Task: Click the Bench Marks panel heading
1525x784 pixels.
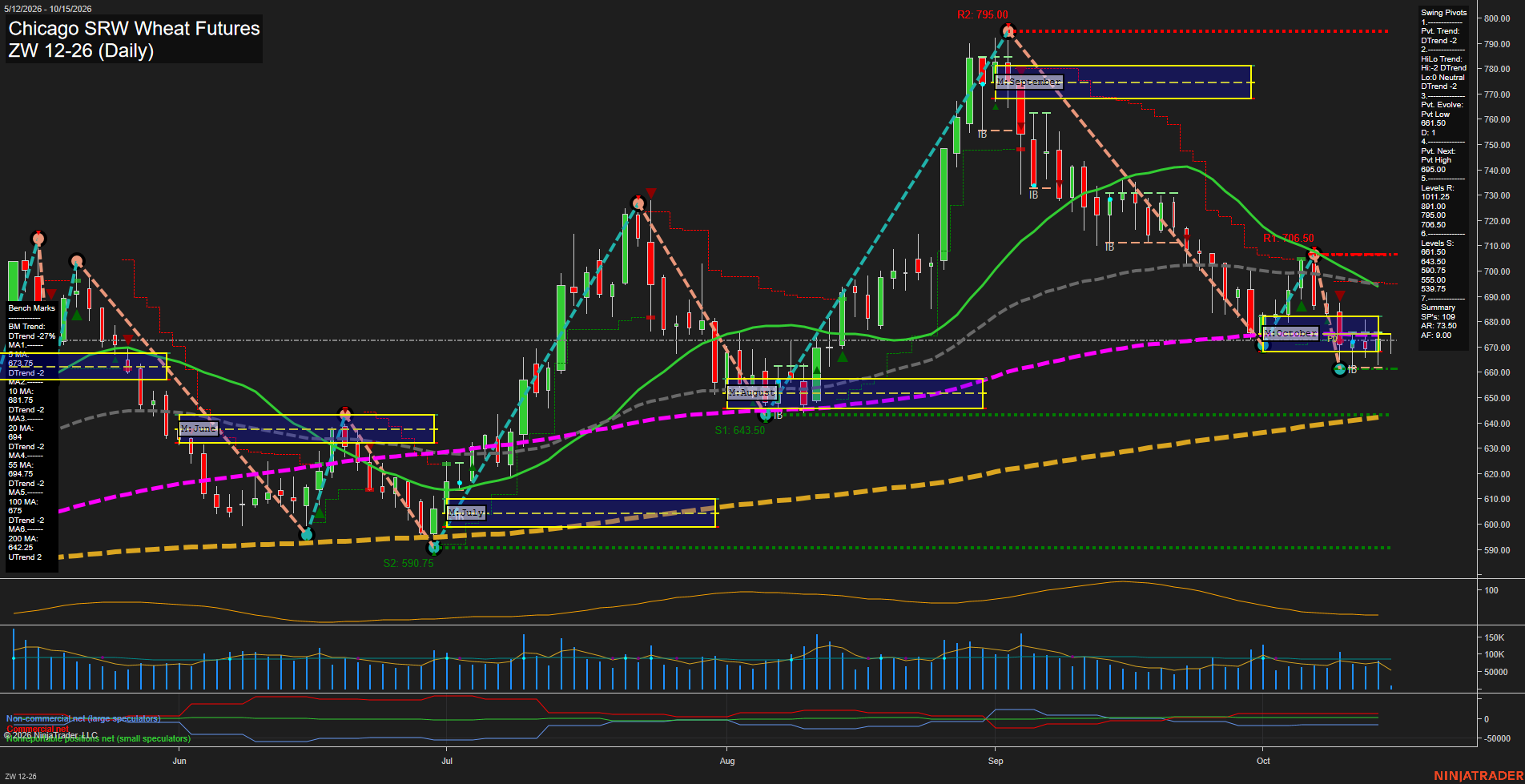Action: click(32, 308)
